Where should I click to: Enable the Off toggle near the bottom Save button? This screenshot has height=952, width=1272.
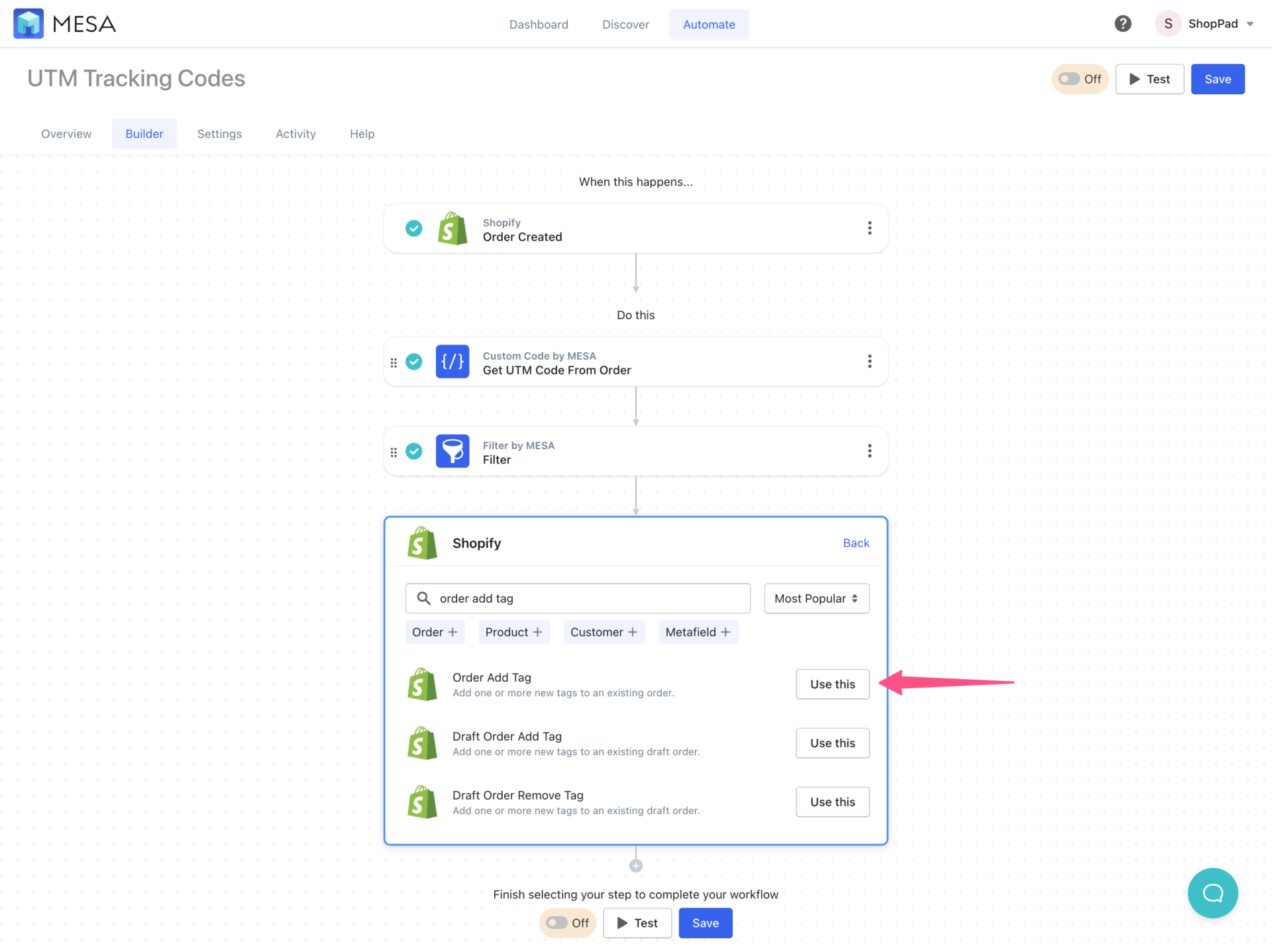556,923
